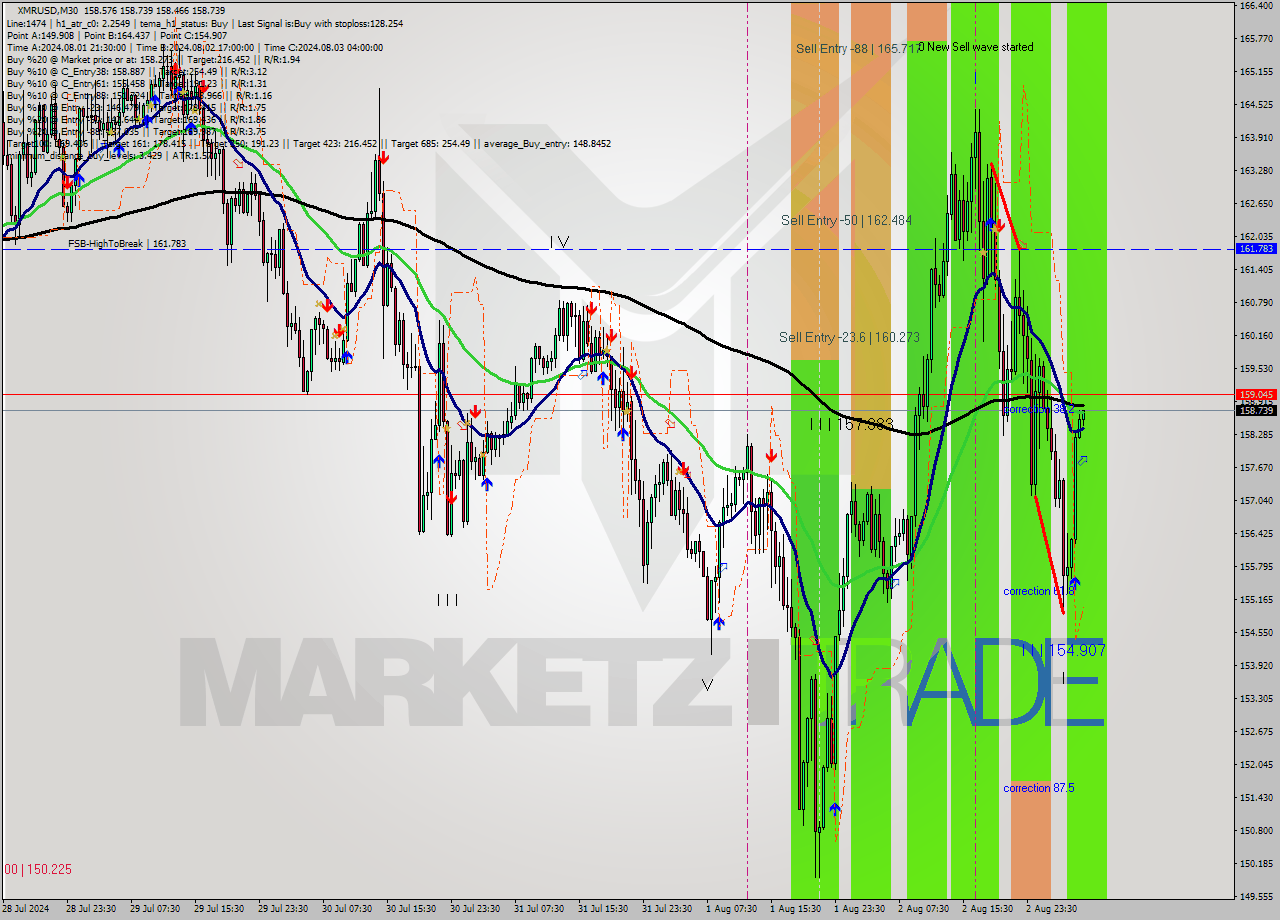Click the 152.675 price axis value

click(x=1256, y=732)
